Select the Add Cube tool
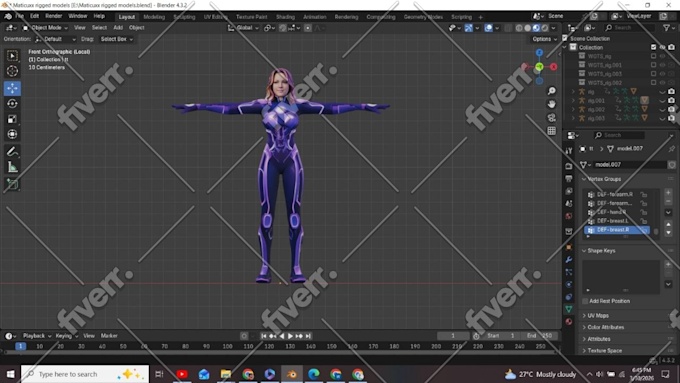 point(12,184)
